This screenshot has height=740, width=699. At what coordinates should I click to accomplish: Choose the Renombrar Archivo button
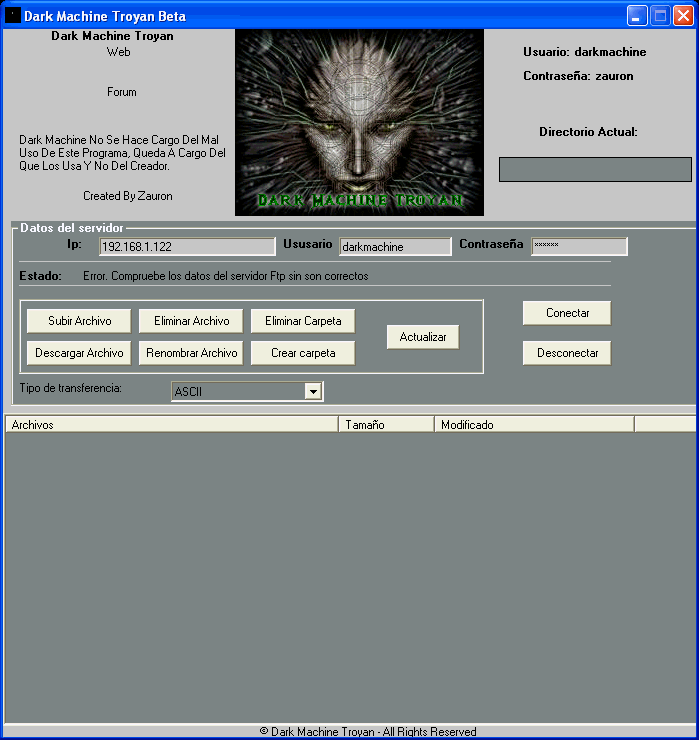(x=191, y=353)
